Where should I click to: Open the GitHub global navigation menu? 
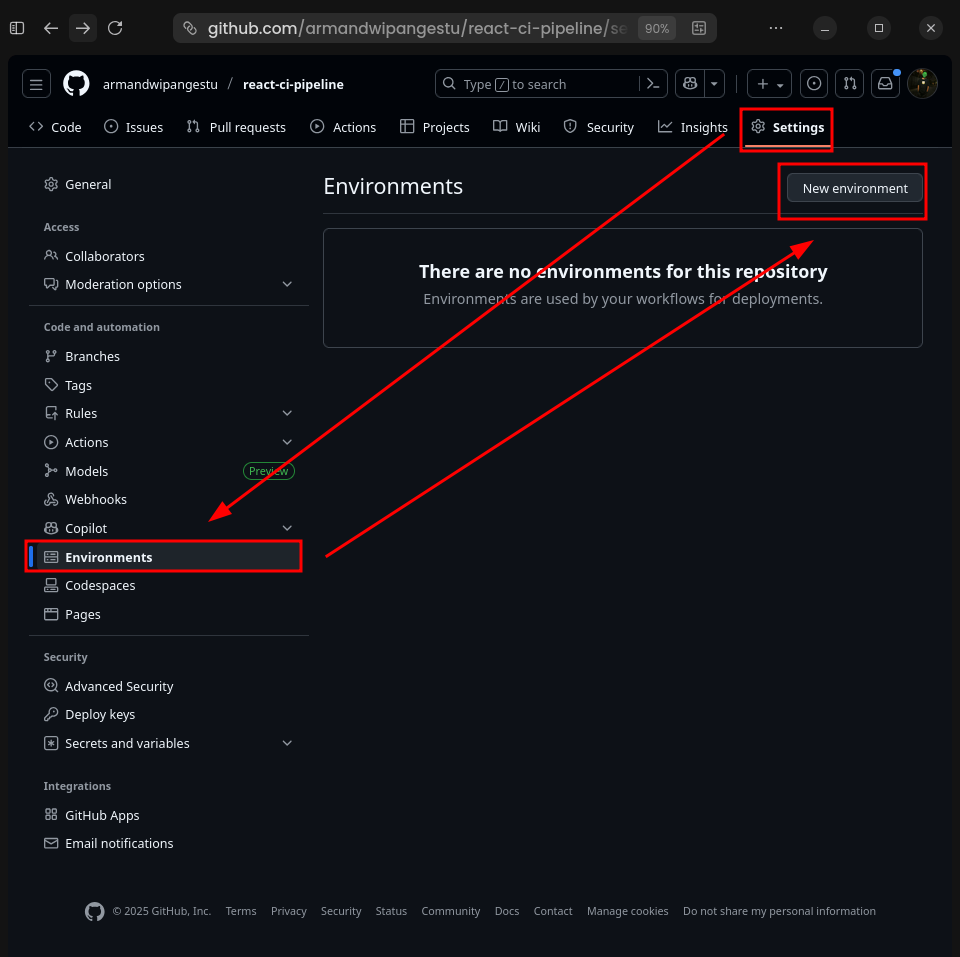[36, 83]
